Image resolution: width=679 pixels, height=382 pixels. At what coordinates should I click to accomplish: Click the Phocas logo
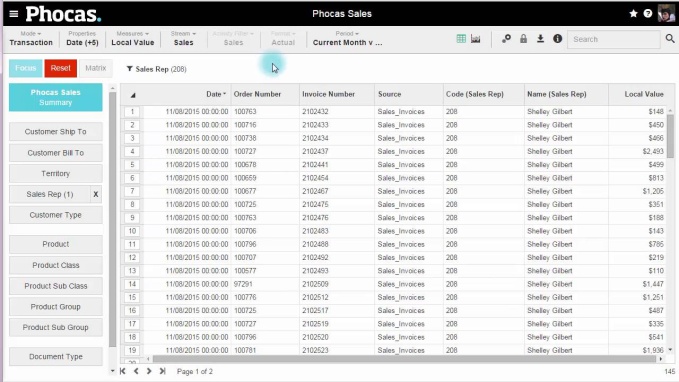(63, 14)
